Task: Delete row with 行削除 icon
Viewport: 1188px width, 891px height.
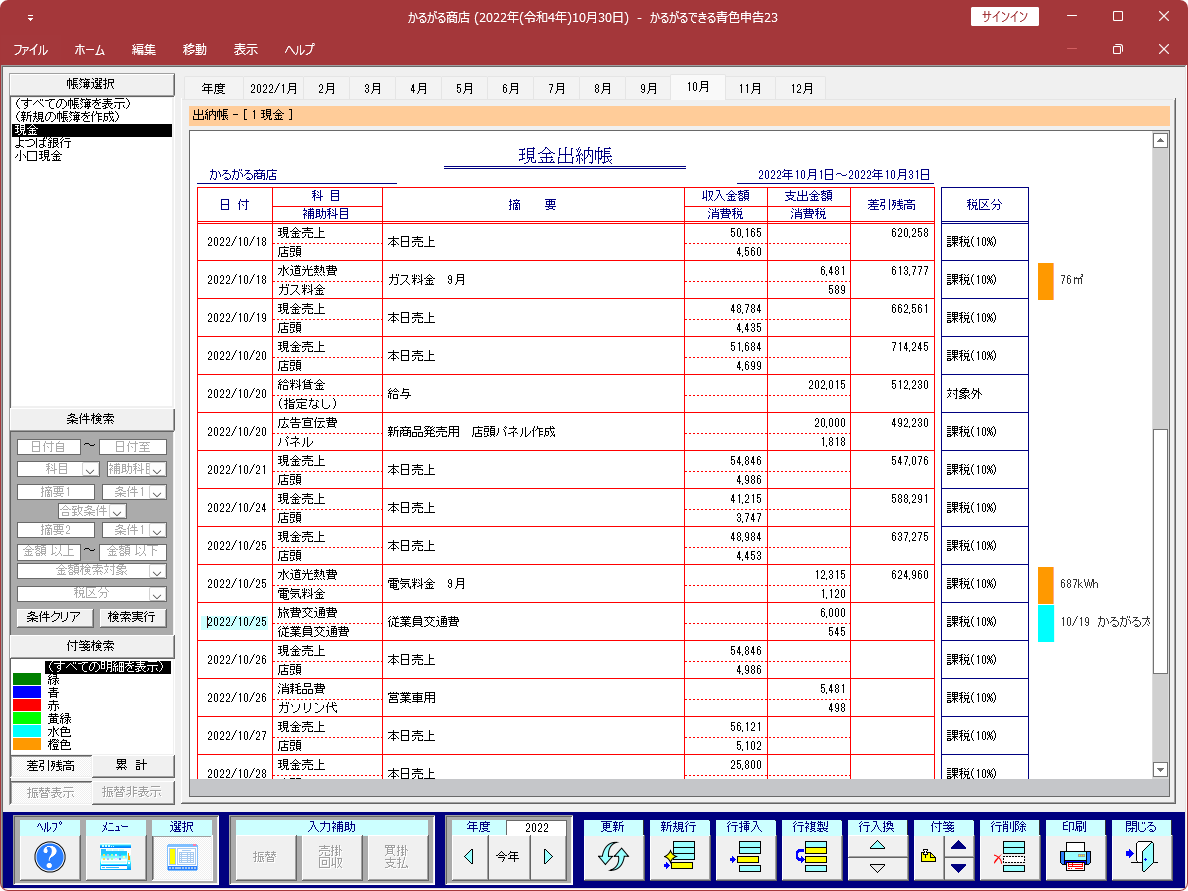Action: click(x=1008, y=857)
